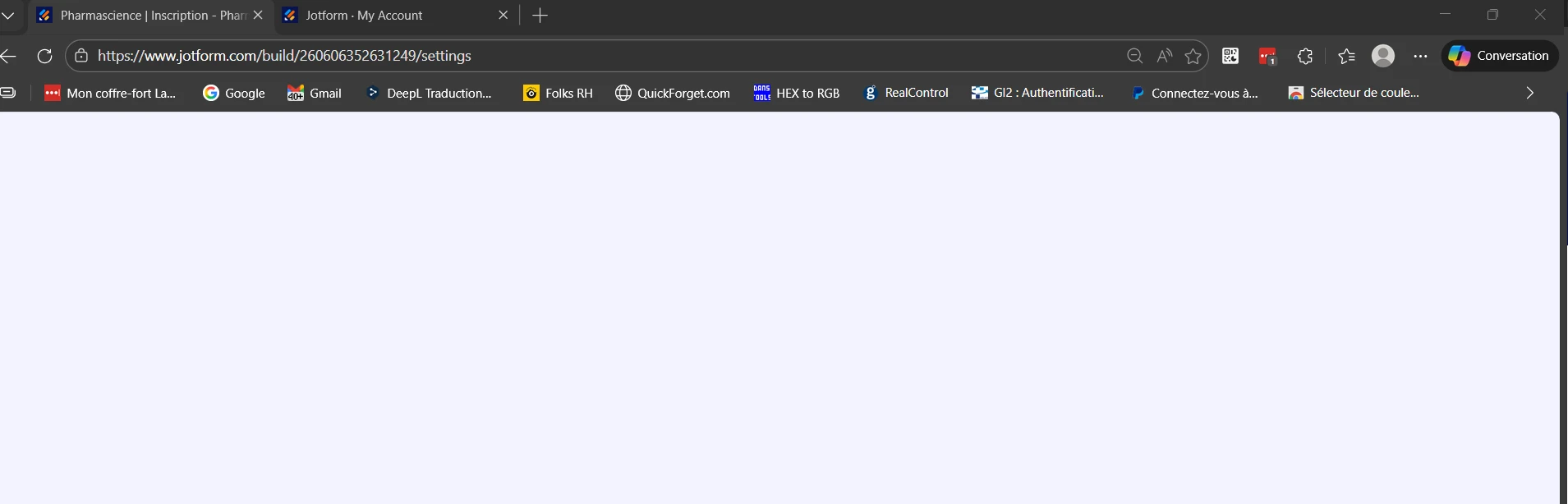Open a new browser tab
Screen dimensions: 1568x504
(x=540, y=16)
